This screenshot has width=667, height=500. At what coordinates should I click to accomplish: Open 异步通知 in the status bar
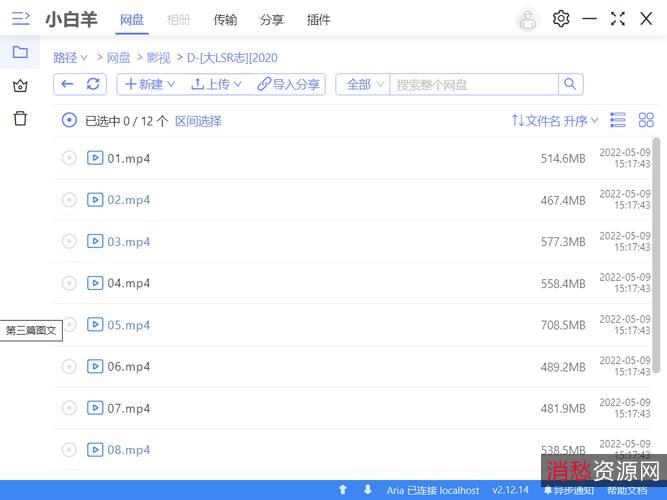(569, 490)
